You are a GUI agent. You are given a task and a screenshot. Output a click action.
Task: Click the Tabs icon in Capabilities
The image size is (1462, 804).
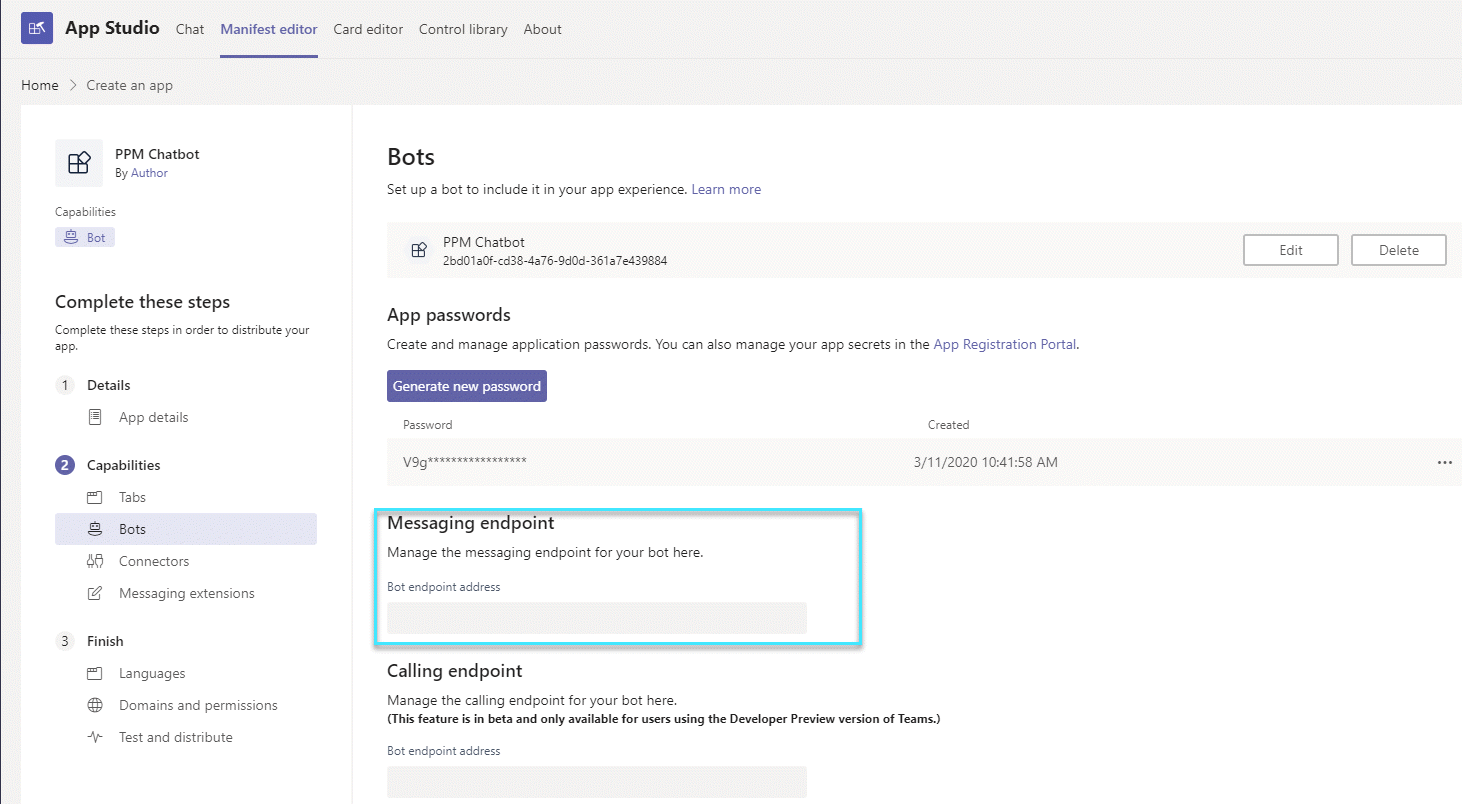pos(95,497)
